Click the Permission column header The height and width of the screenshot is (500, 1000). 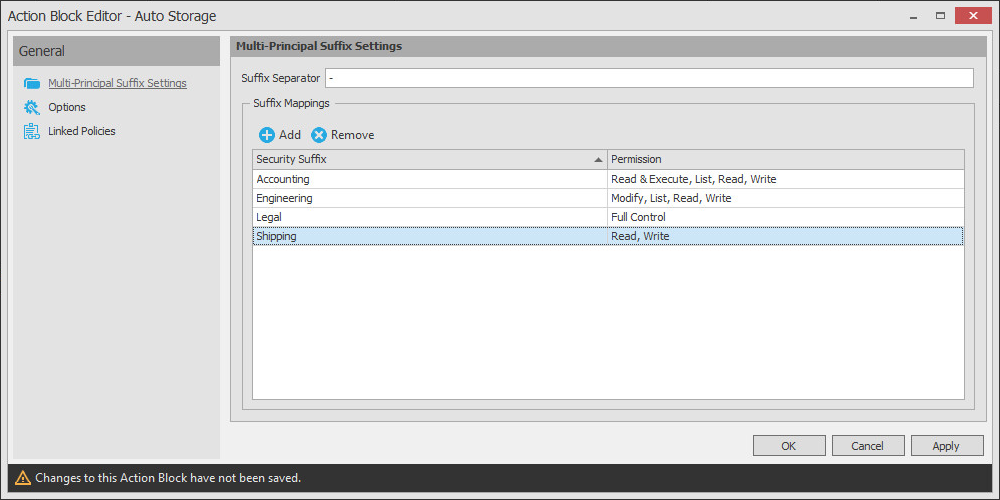785,160
